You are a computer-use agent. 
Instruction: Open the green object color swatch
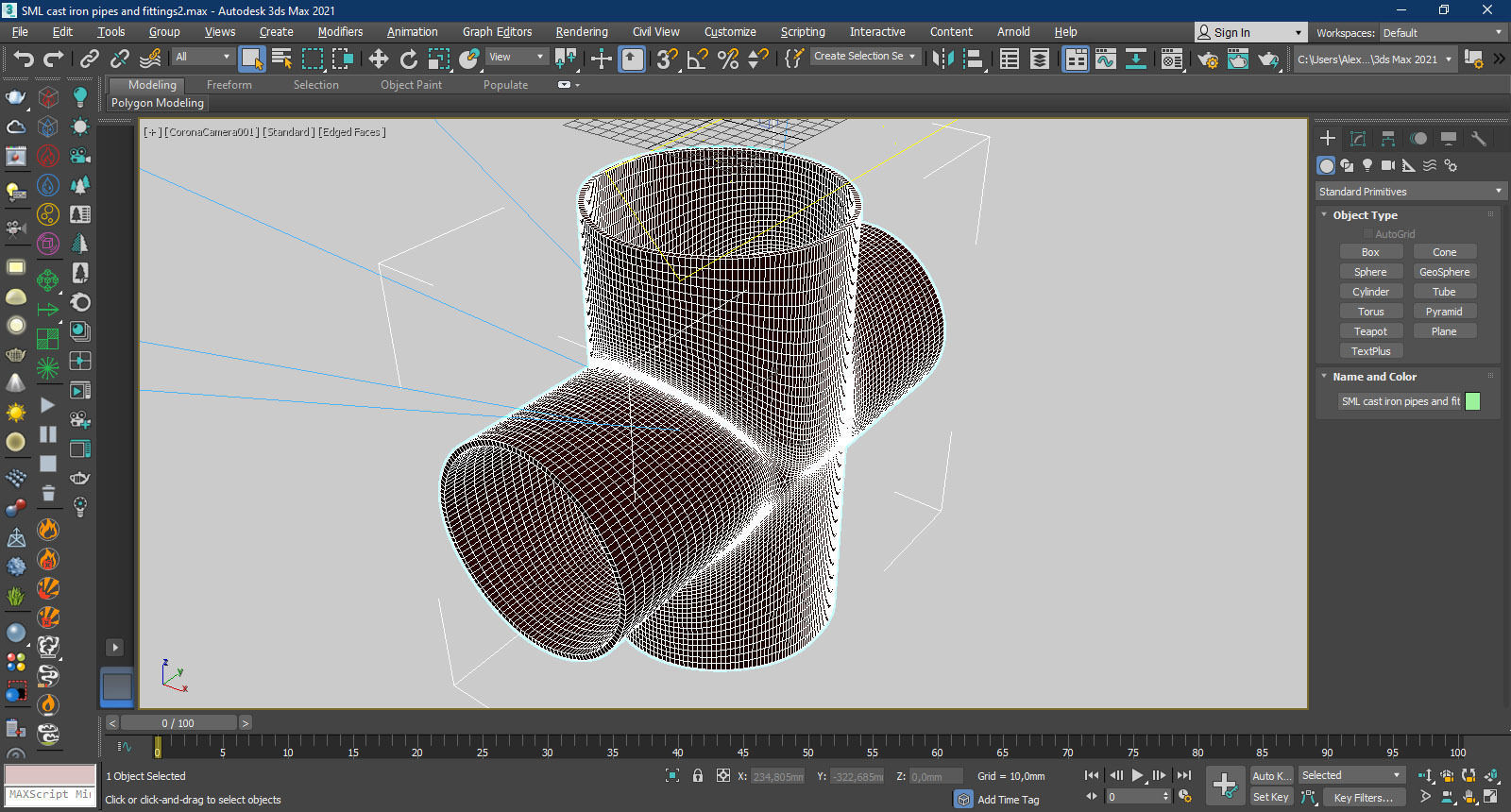pyautogui.click(x=1472, y=401)
